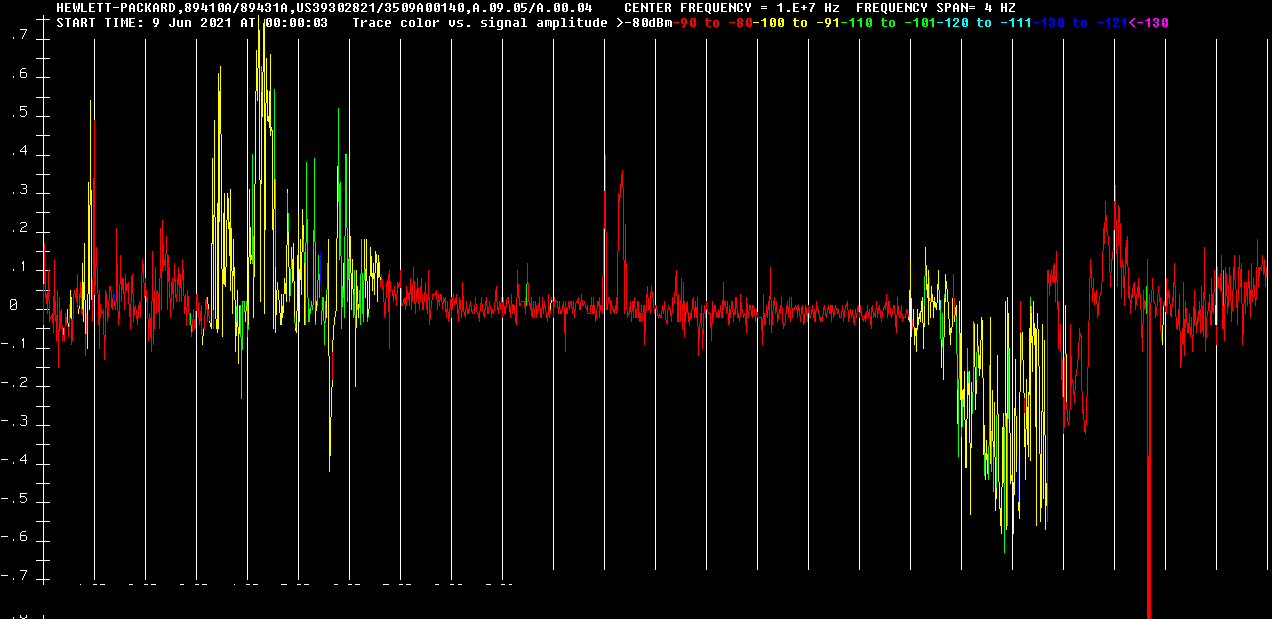Click the .7 label on the Y axis
1272x619 pixels.
click(x=17, y=37)
